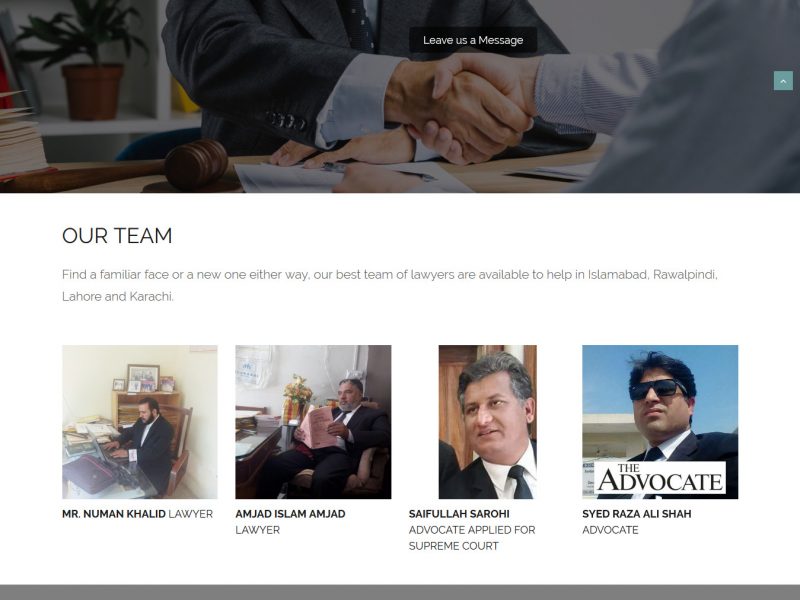Click the team description paragraph text

(390, 285)
